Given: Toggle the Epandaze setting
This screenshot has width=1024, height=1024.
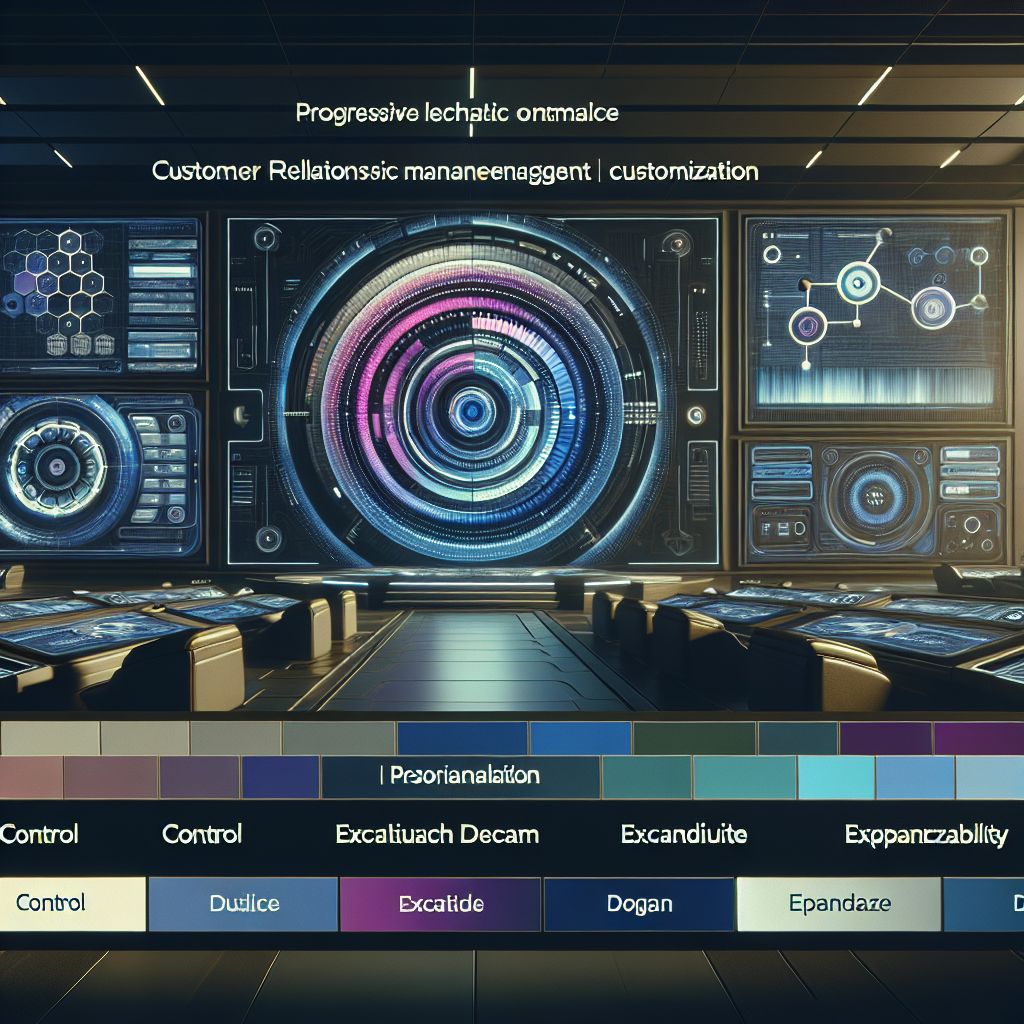Looking at the screenshot, I should [839, 903].
